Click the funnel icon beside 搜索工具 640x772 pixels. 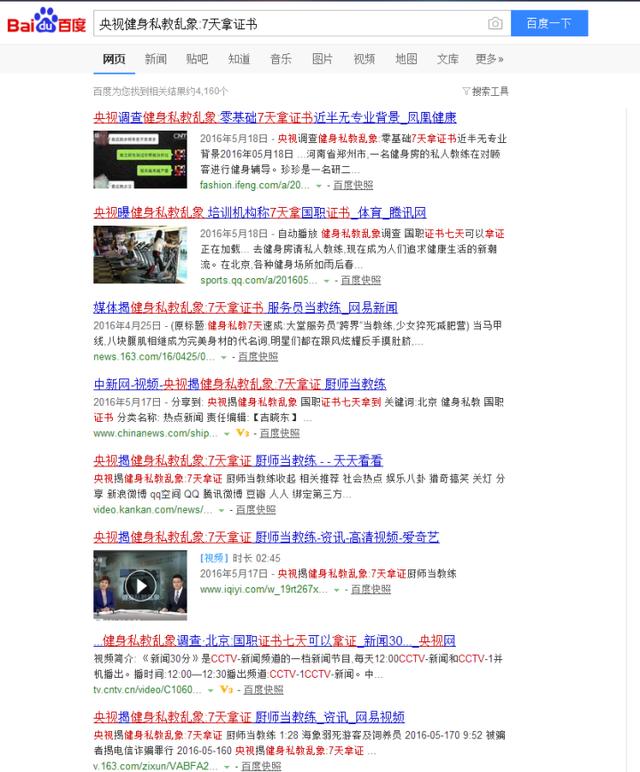click(x=466, y=91)
